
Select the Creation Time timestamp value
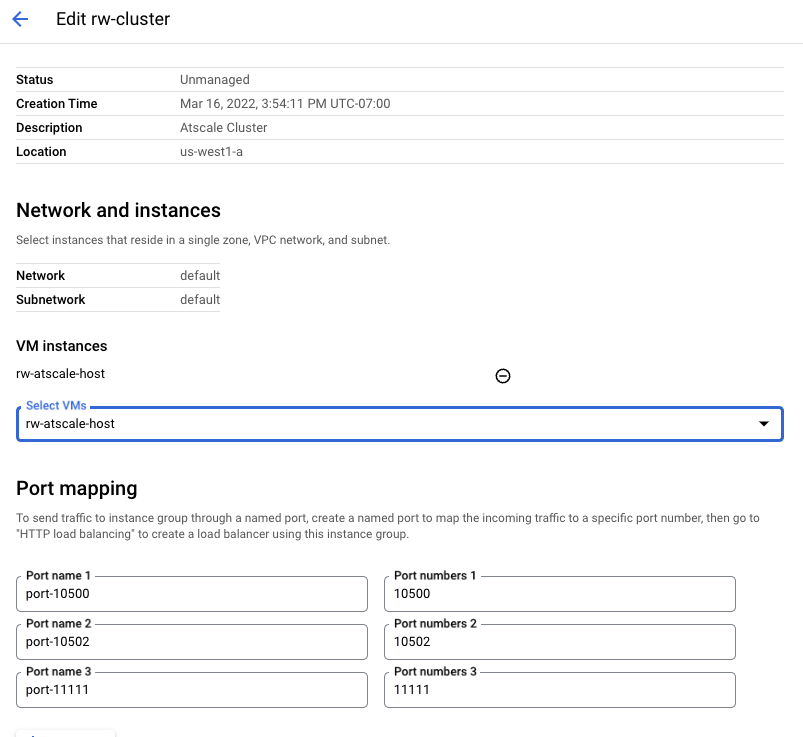pos(285,103)
